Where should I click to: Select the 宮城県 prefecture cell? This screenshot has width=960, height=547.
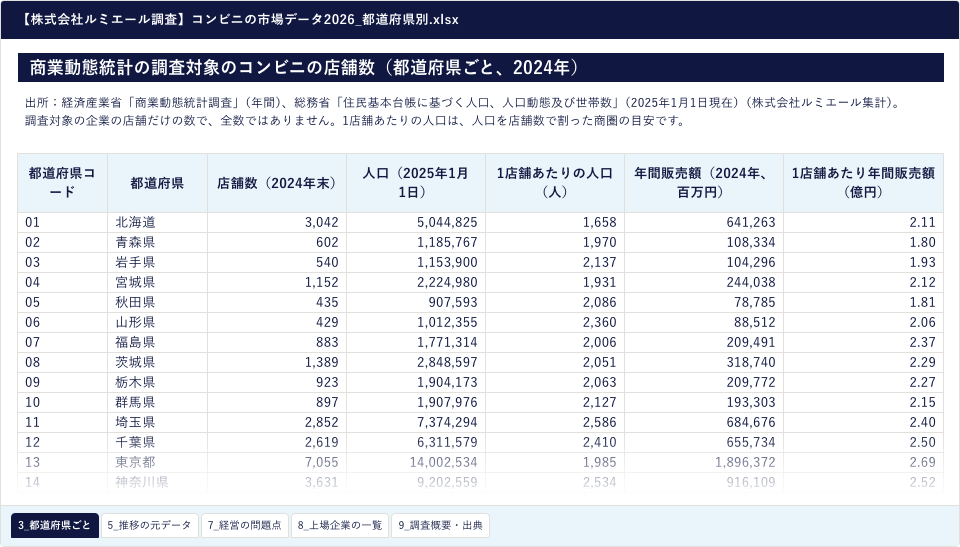[157, 282]
